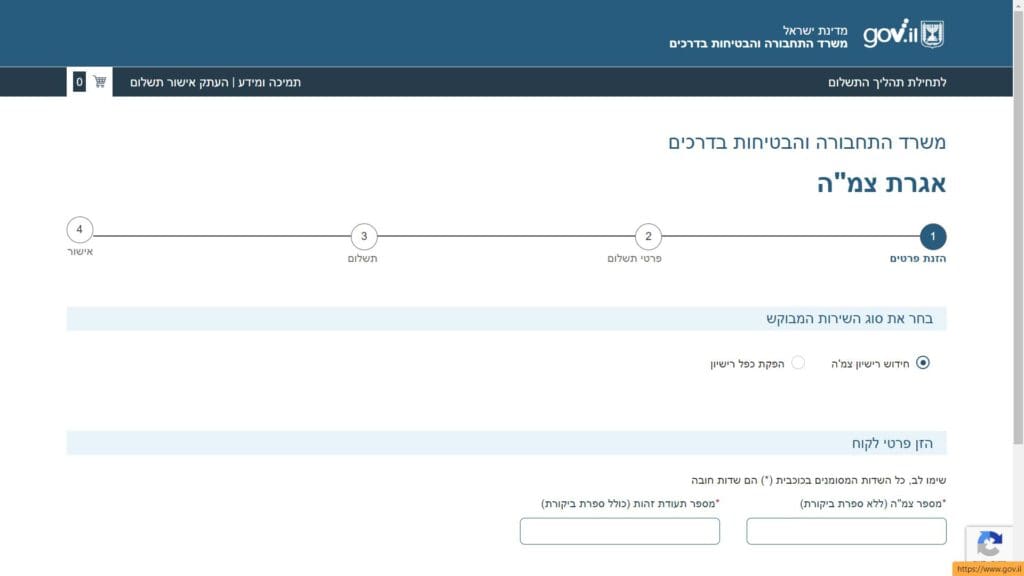Go to step 3 circle תשלום
Image resolution: width=1024 pixels, height=576 pixels.
[x=364, y=237]
